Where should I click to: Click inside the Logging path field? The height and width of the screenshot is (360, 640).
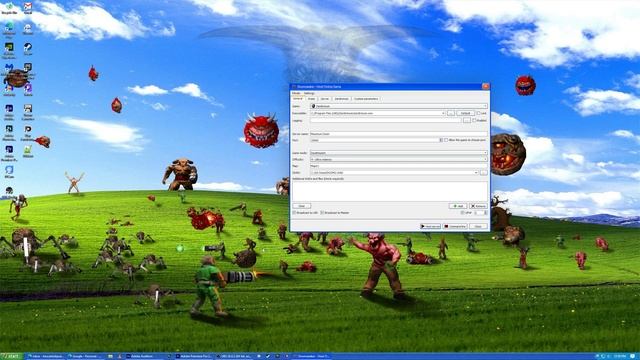[x=386, y=120]
